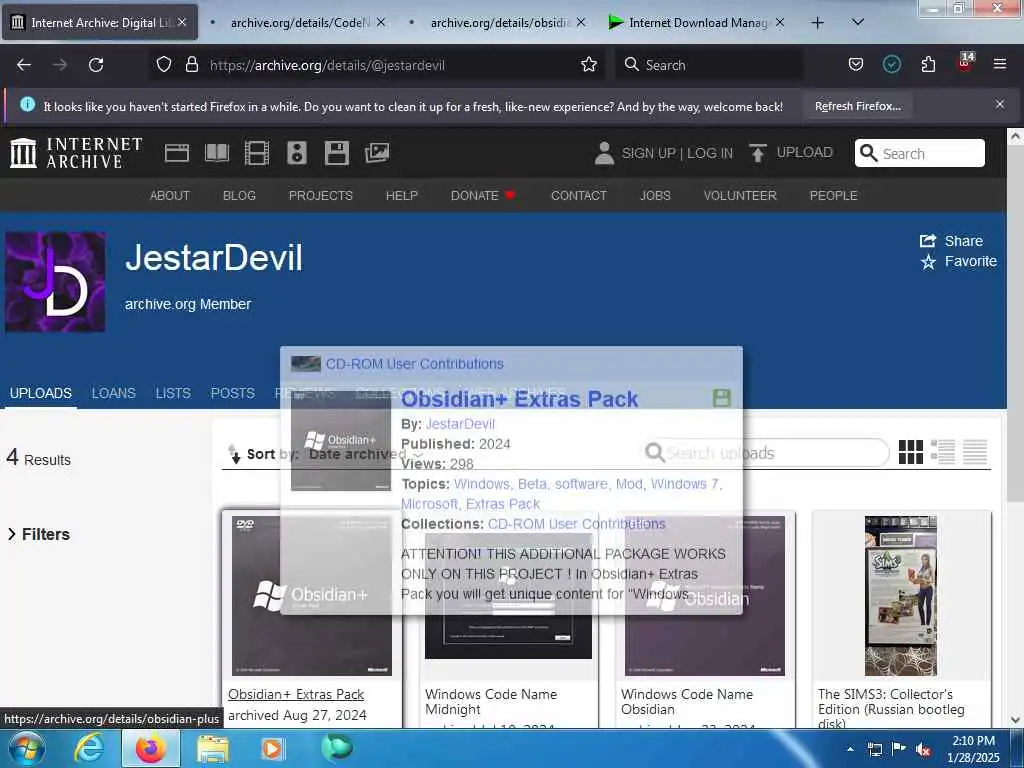
Task: Focus the Firefox toolbar Search box
Action: (709, 65)
